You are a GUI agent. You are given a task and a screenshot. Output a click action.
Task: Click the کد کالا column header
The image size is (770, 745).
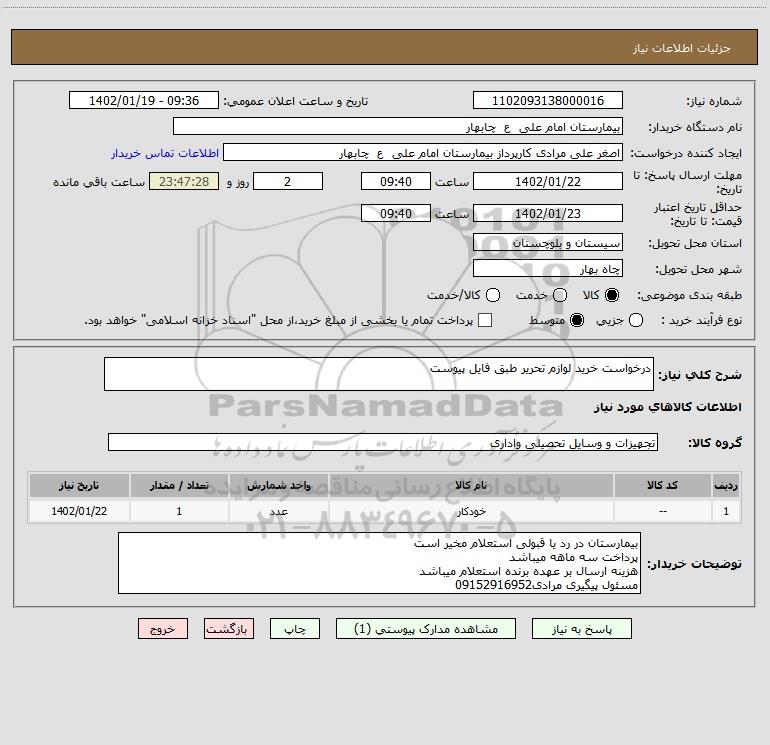(662, 485)
